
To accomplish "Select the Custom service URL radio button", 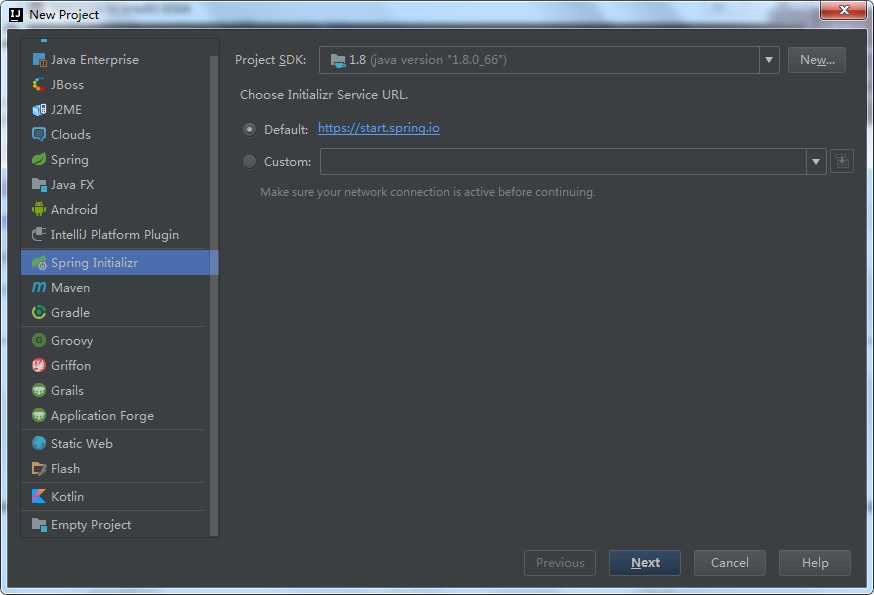I will pos(250,162).
